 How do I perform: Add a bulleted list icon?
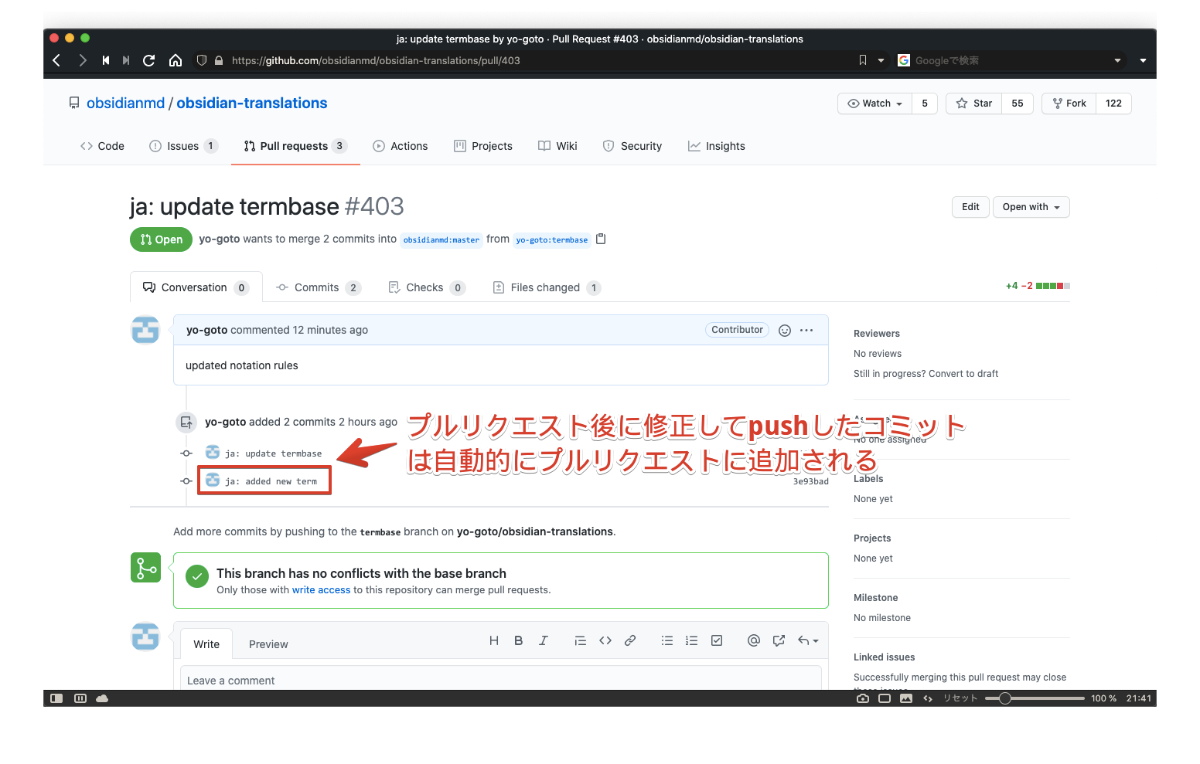(667, 641)
